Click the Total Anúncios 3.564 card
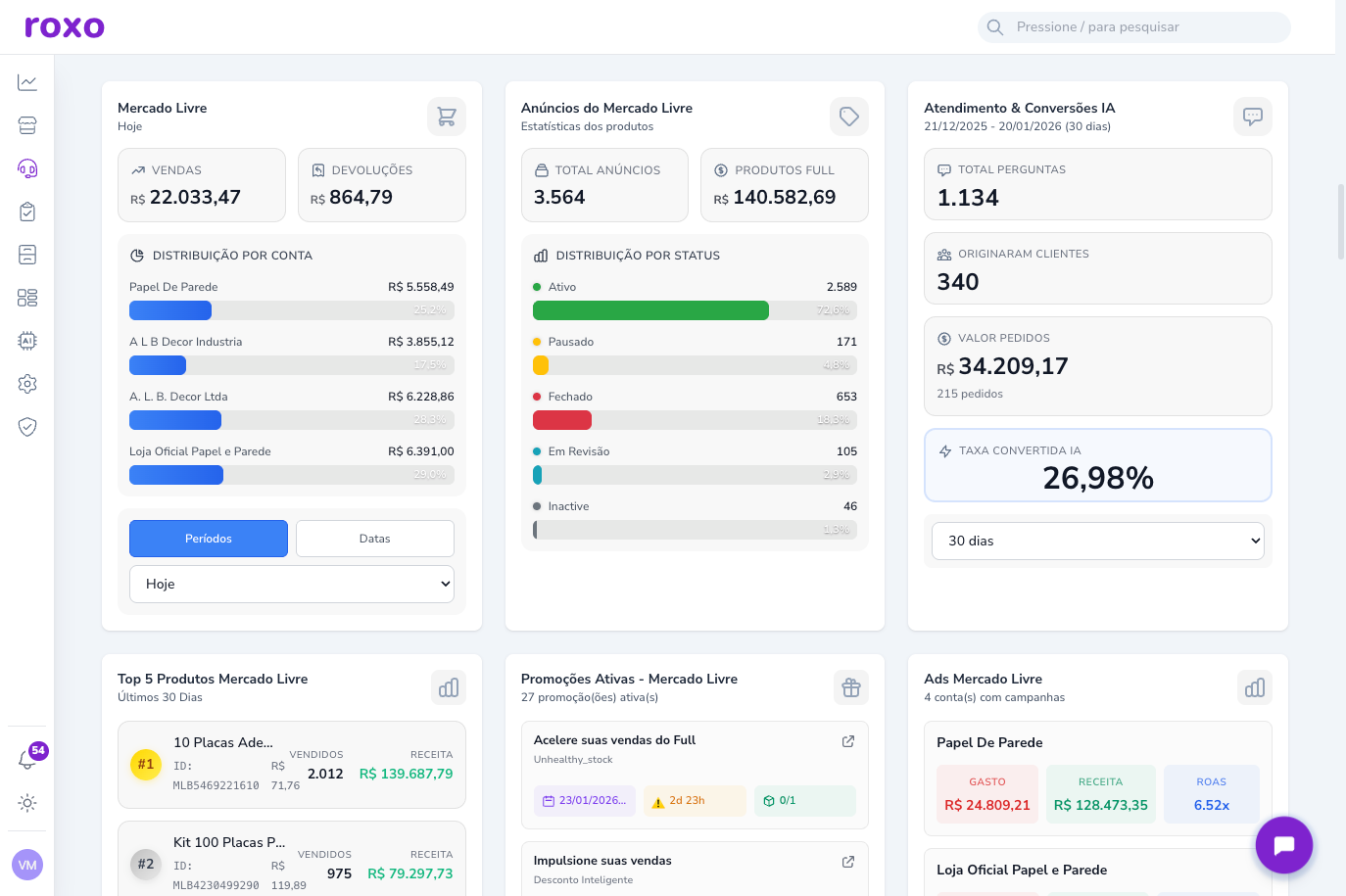 tap(604, 185)
